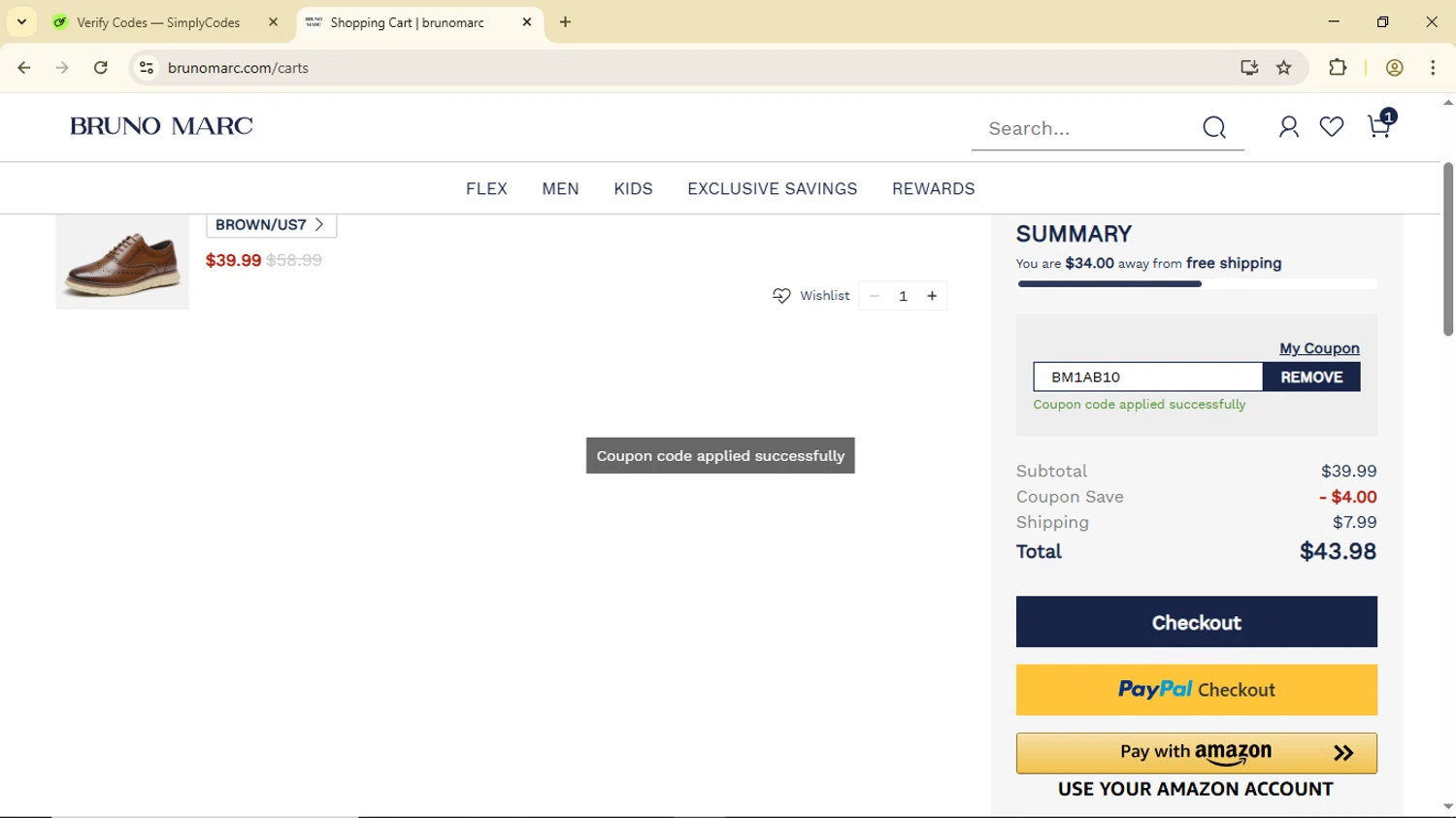The image size is (1456, 818).
Task: Click sale price $39.99 of the shoe
Action: click(x=233, y=260)
